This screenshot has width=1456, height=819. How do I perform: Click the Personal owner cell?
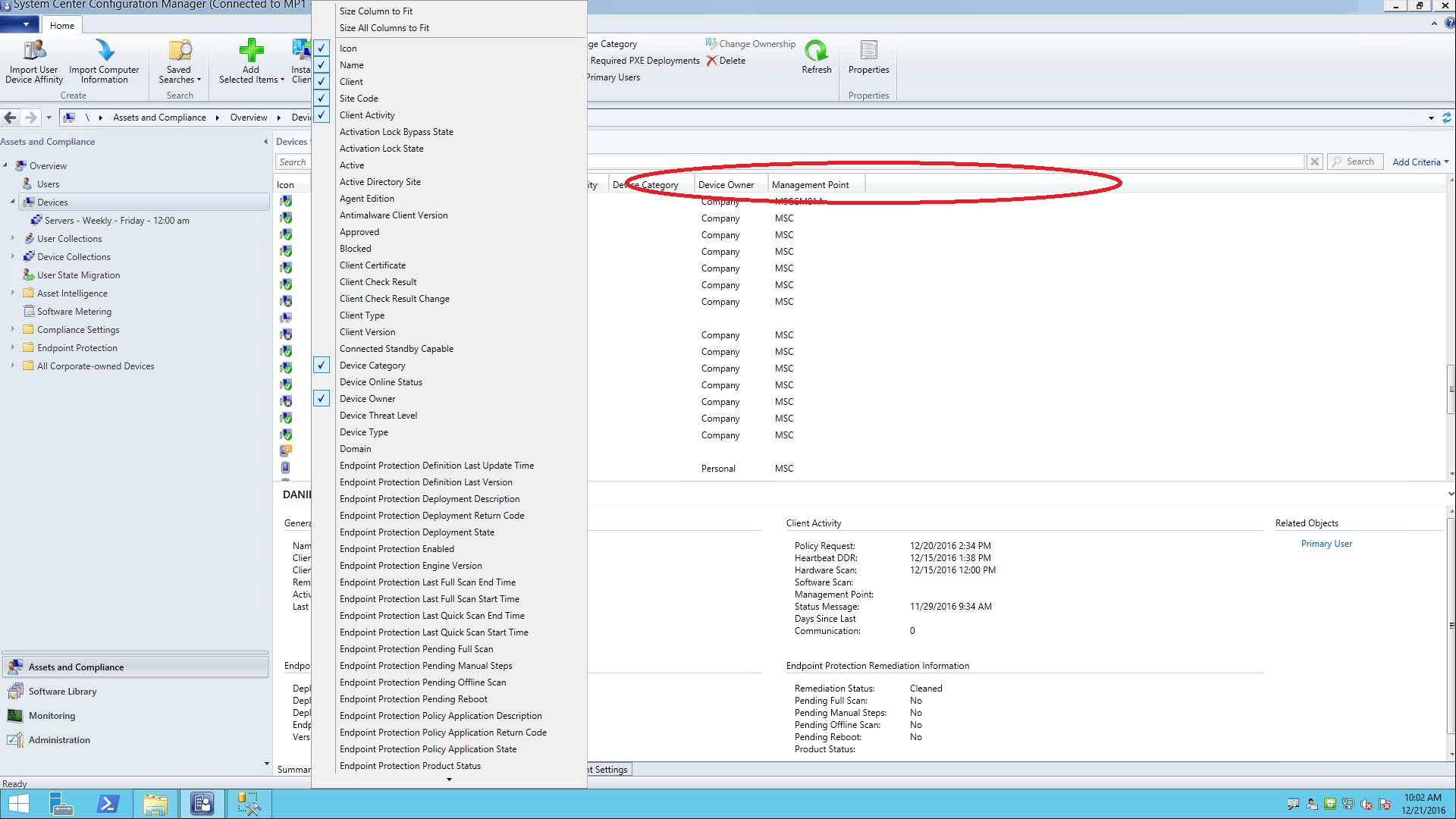(x=717, y=469)
